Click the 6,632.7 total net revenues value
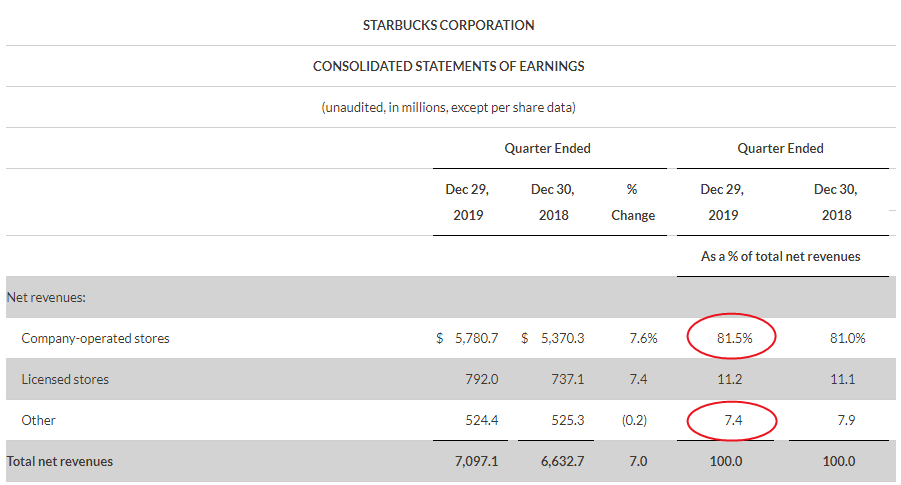The width and height of the screenshot is (901, 485). pos(562,461)
